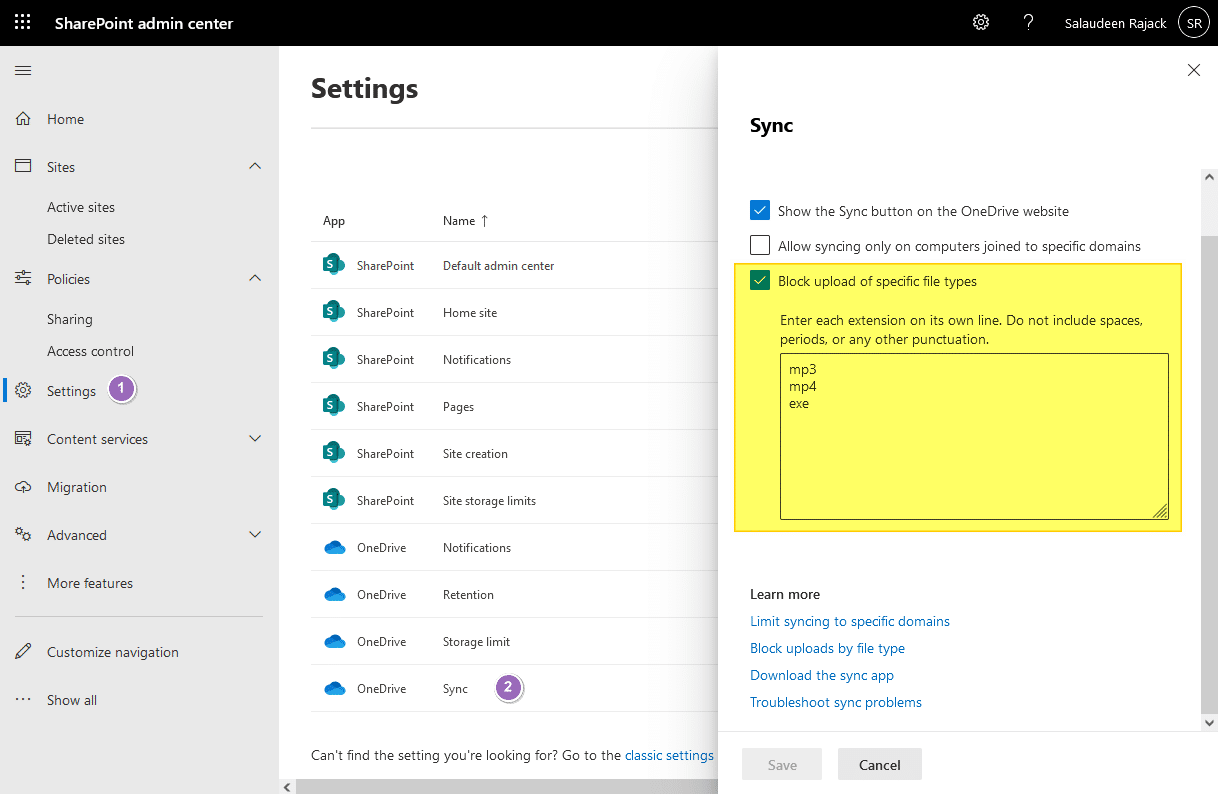Click the blocked file extensions text area
The height and width of the screenshot is (794, 1218).
coord(973,435)
